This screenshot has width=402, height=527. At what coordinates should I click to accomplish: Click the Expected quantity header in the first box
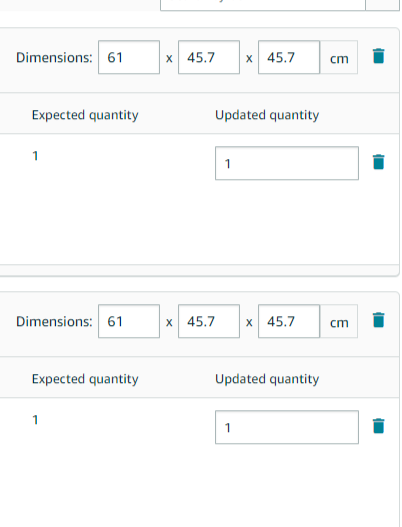[85, 115]
